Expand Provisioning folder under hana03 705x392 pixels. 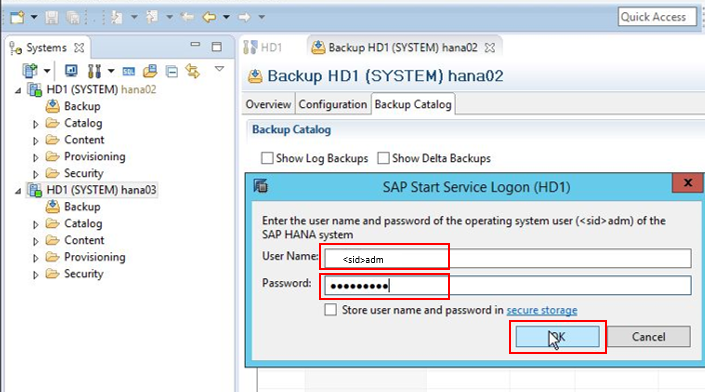coord(36,258)
